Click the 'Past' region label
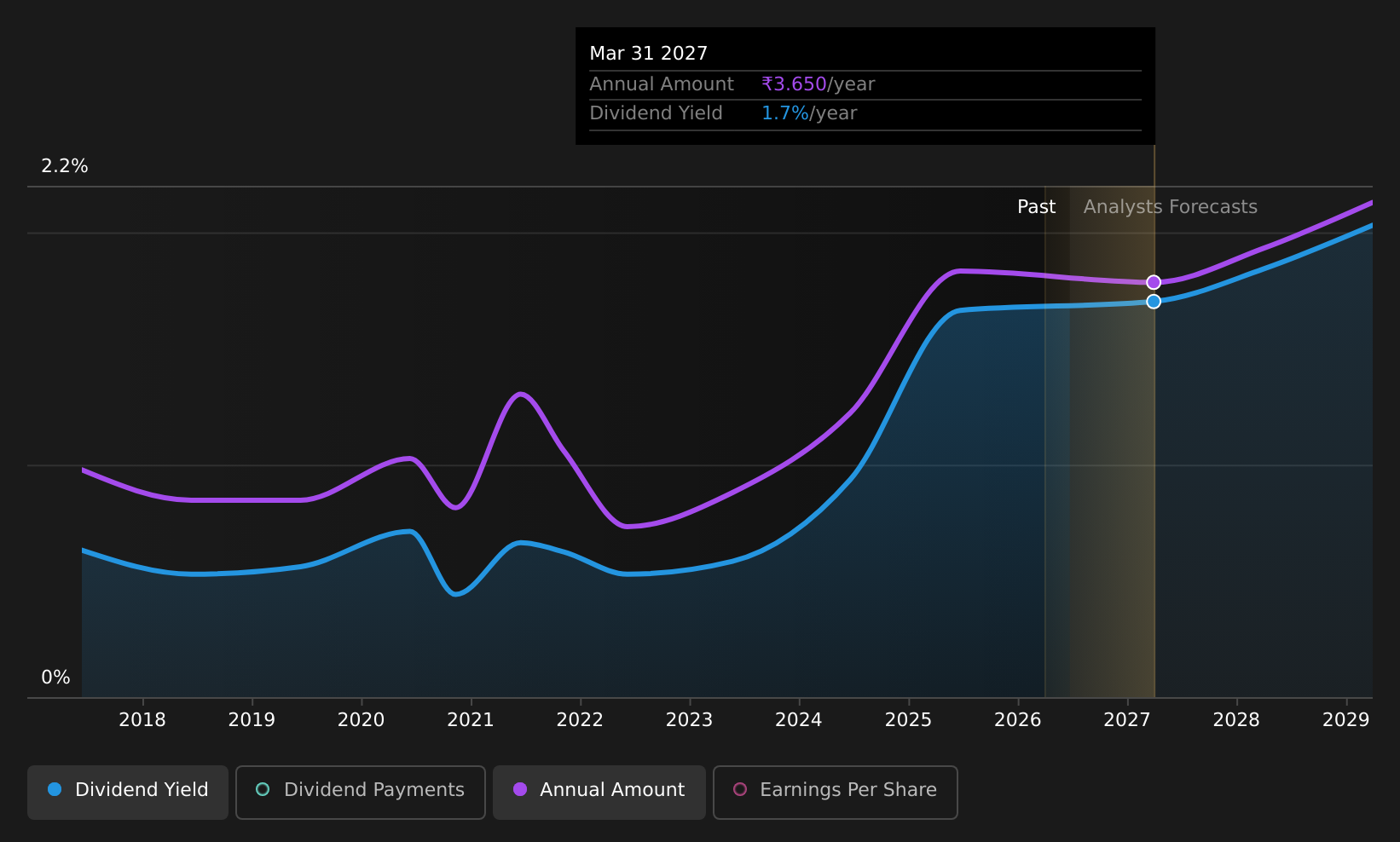 pos(1036,207)
